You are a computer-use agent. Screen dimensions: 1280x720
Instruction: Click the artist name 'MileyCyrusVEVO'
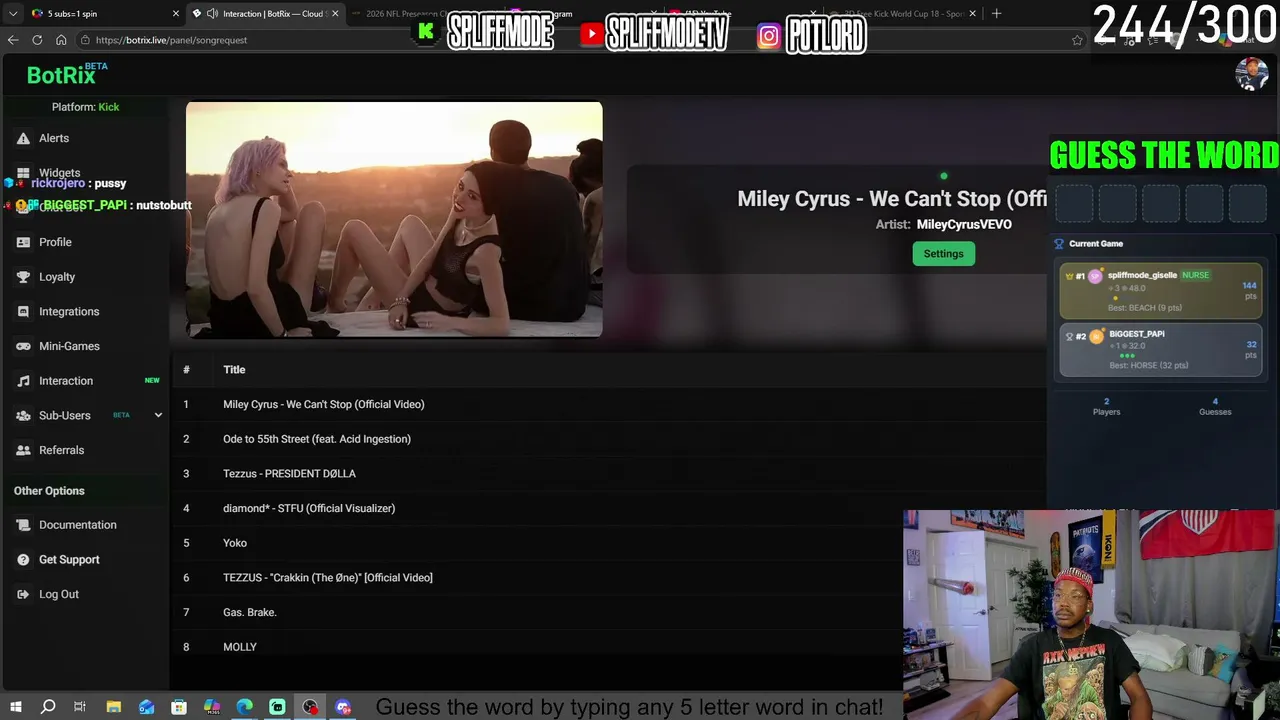964,224
